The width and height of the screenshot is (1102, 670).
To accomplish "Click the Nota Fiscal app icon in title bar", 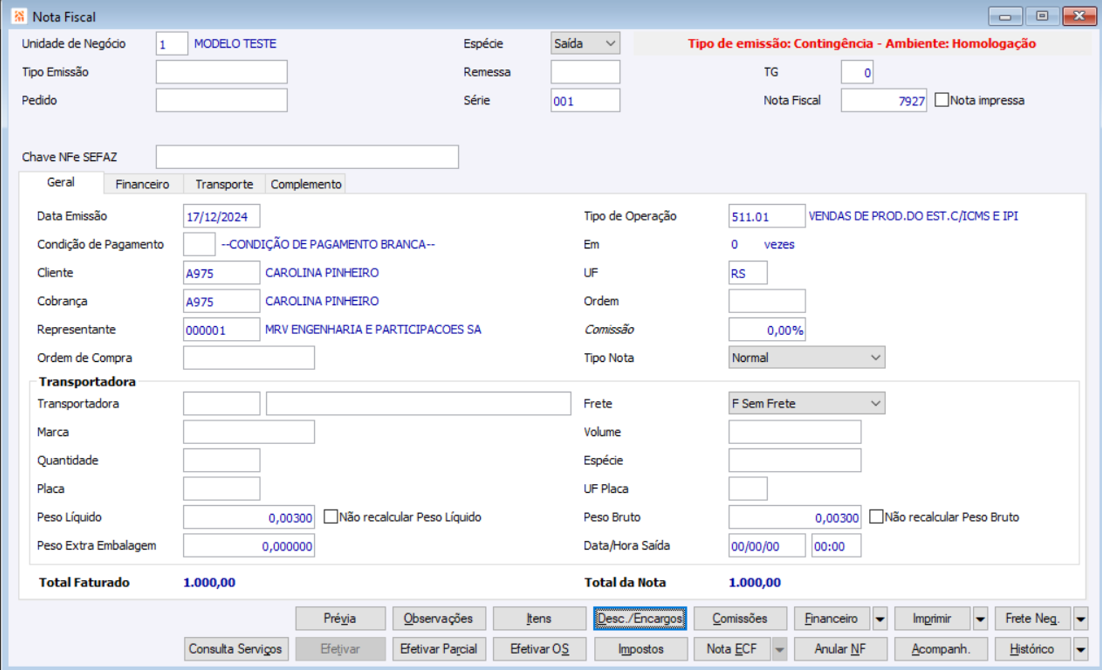I will tap(20, 15).
